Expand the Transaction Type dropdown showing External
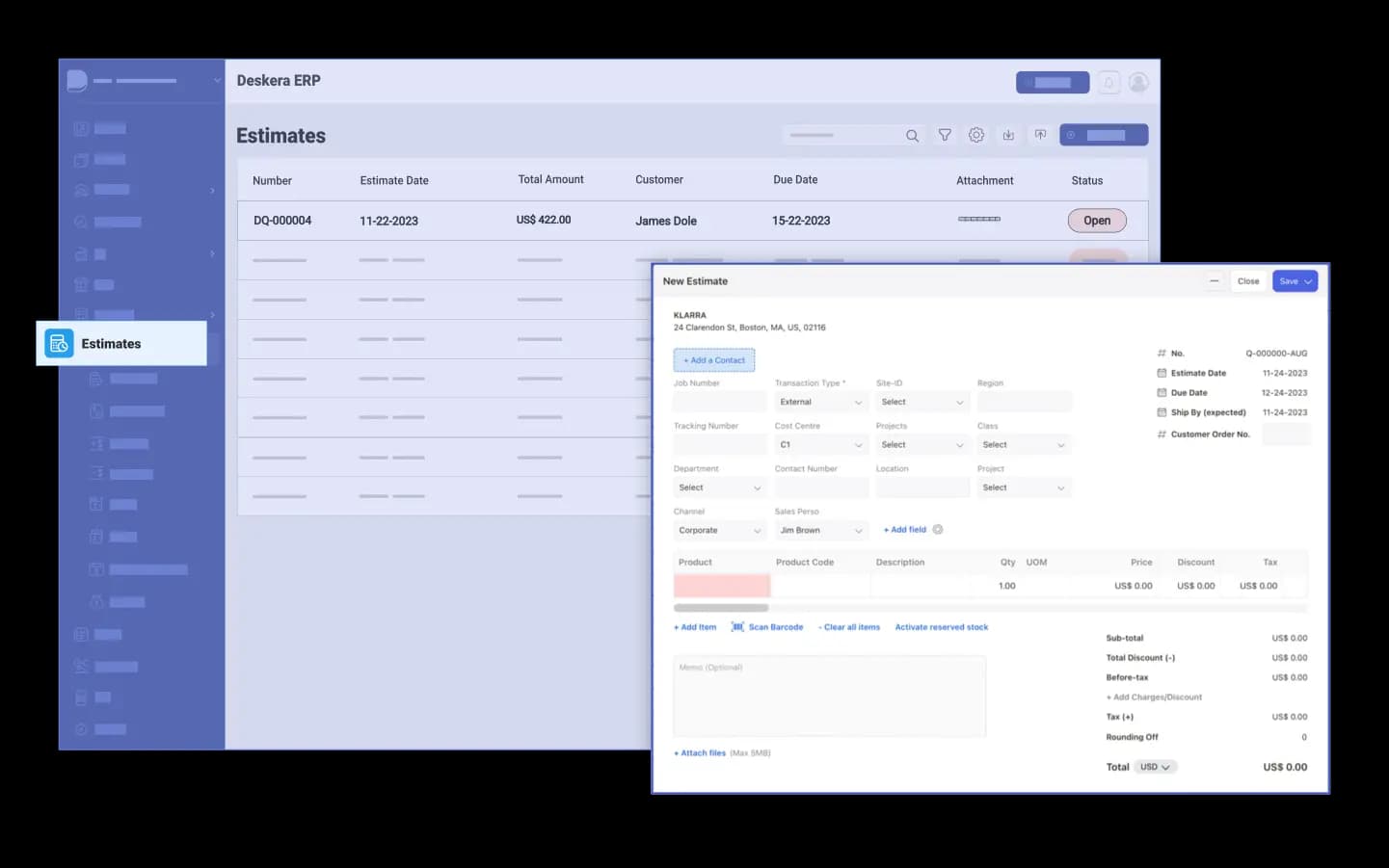 click(x=819, y=402)
